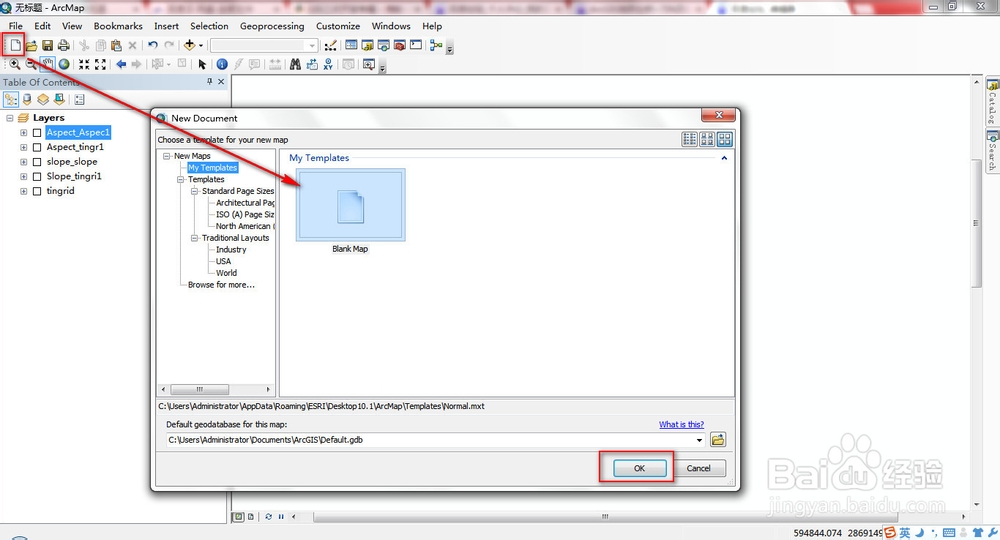Open a map document with the folder icon
Viewport: 1000px width, 540px height.
pyautogui.click(x=31, y=45)
